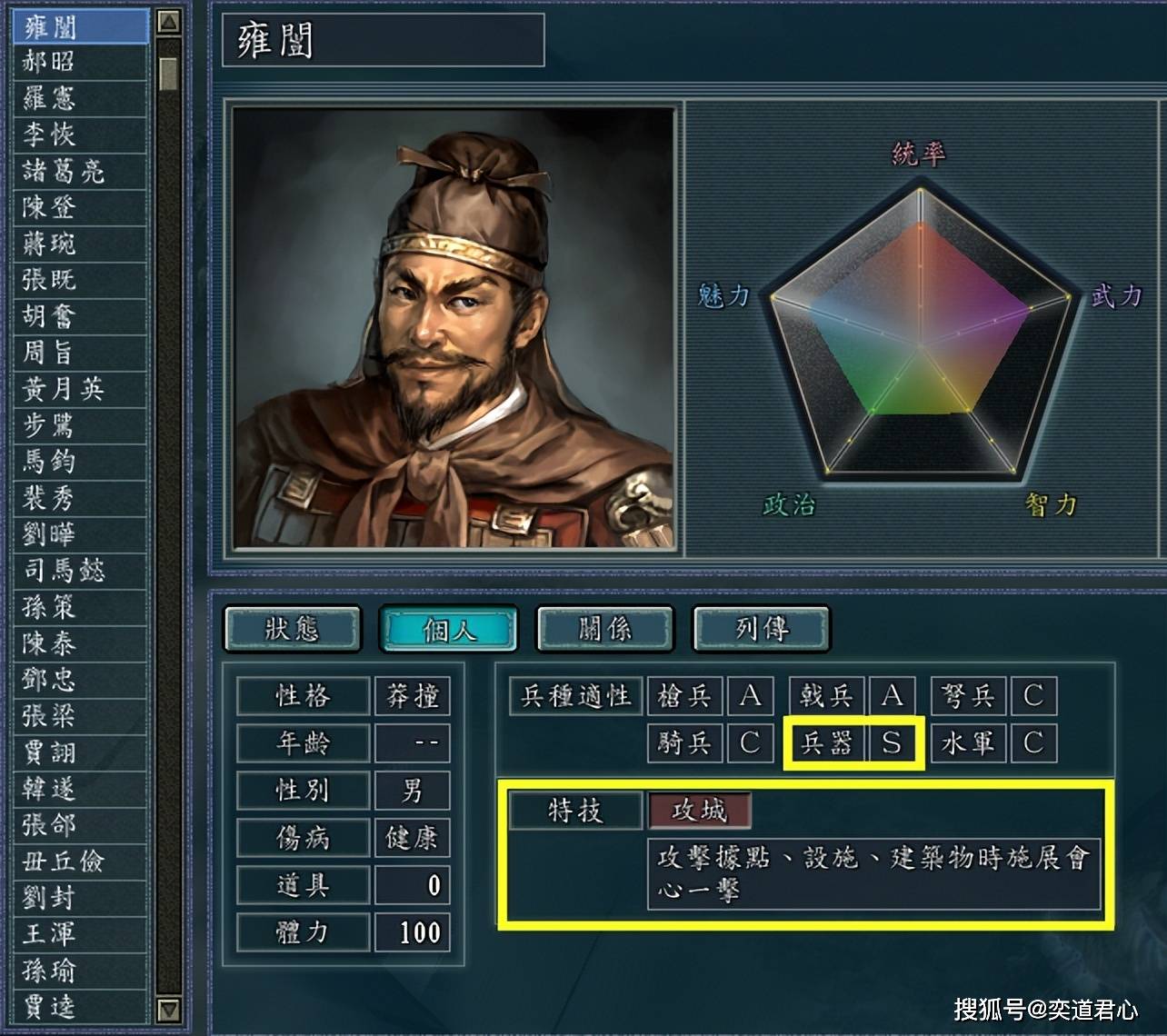Select the 攻城 special skill badge

point(699,810)
